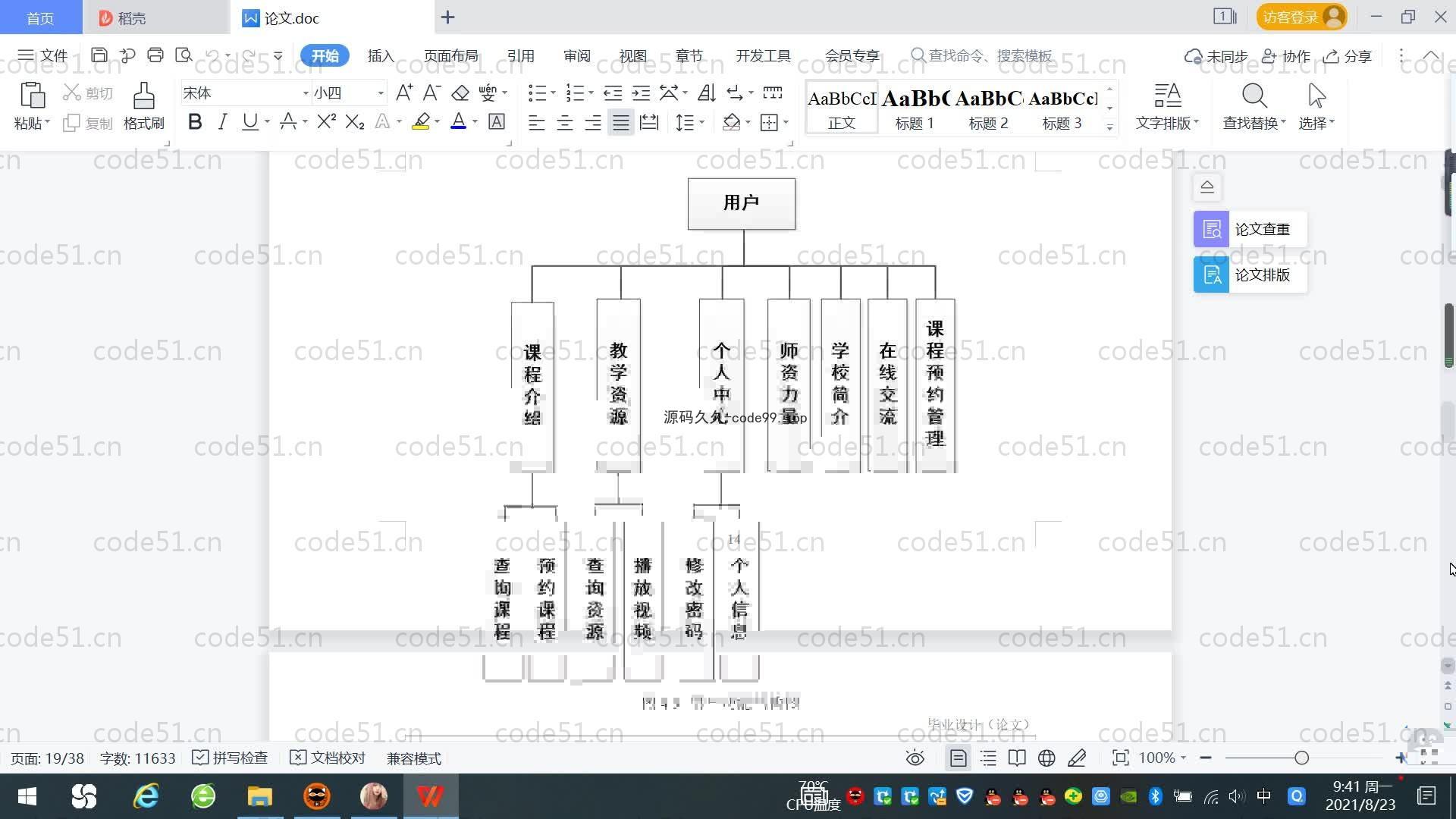Click the eye protection mode icon
The height and width of the screenshot is (819, 1456).
[915, 758]
